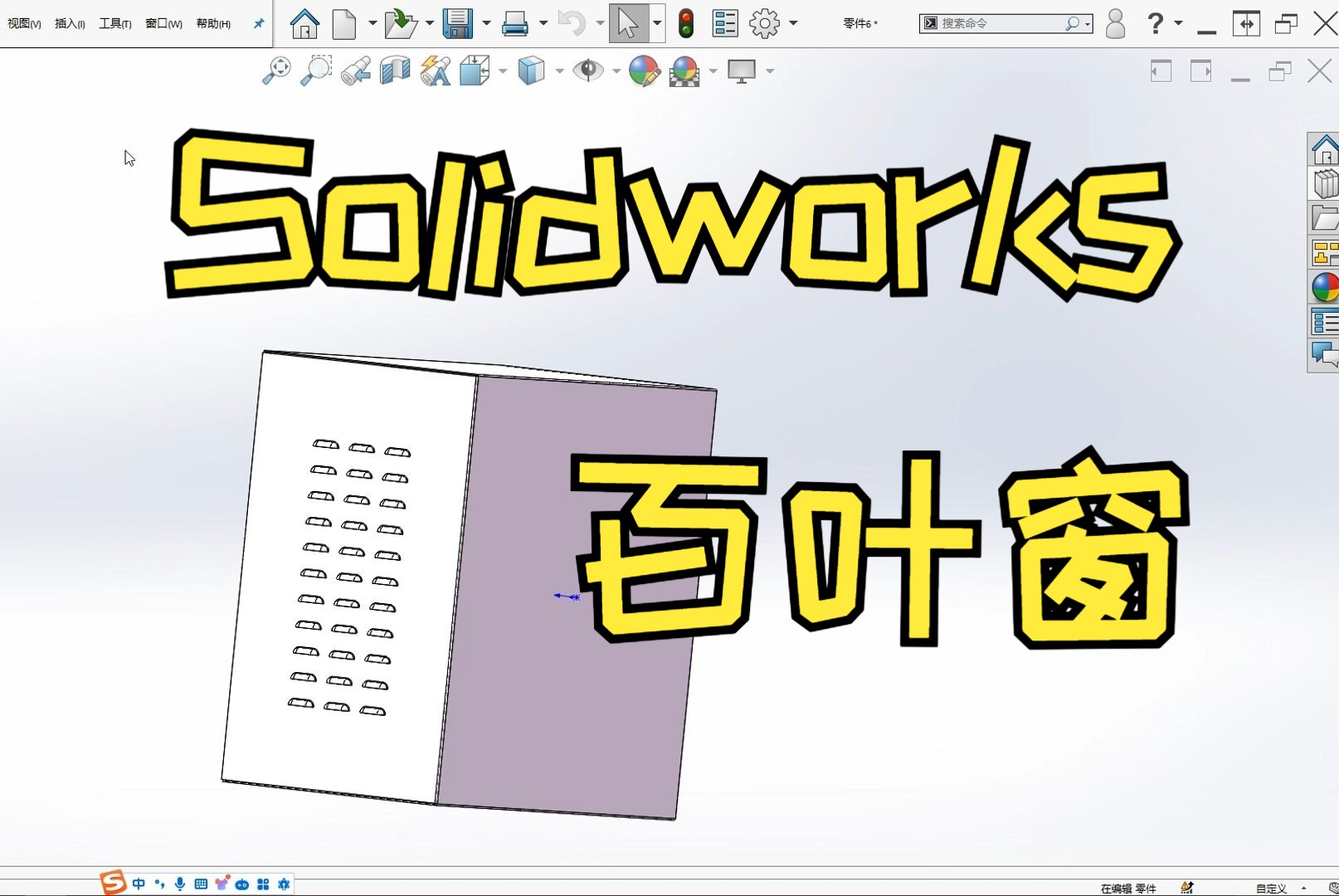Open the Hide/Show Items eye icon

click(x=587, y=71)
